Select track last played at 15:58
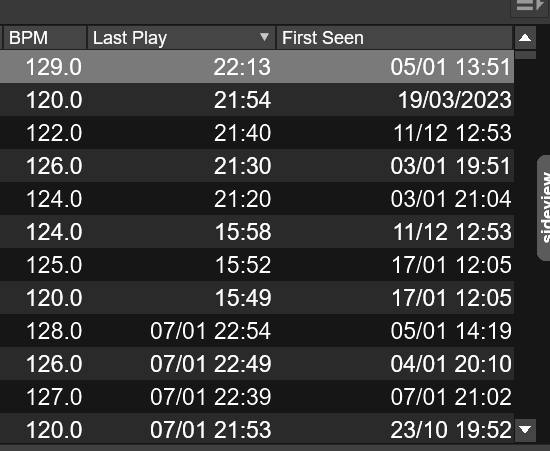The width and height of the screenshot is (550, 451). pos(257,231)
